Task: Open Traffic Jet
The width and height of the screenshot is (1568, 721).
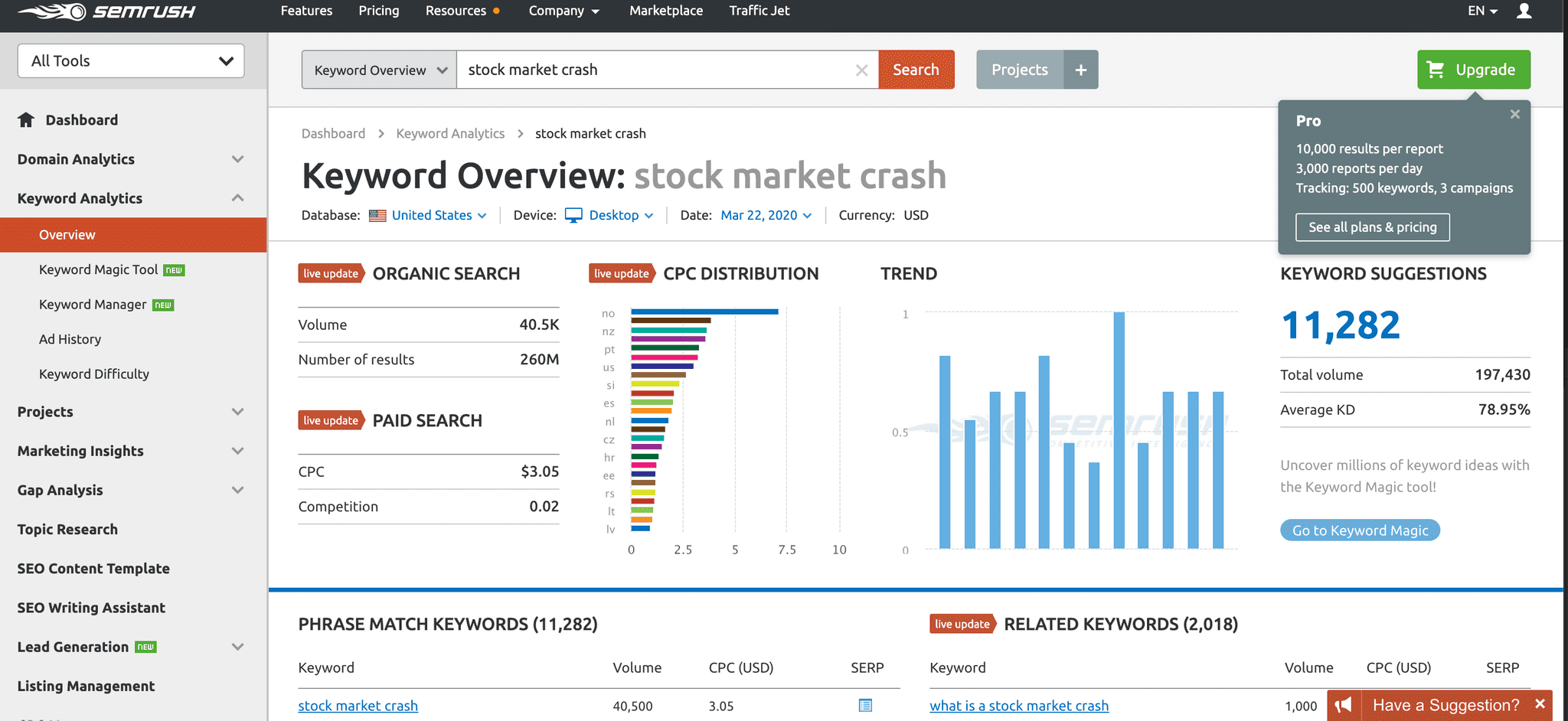Action: pos(759,11)
